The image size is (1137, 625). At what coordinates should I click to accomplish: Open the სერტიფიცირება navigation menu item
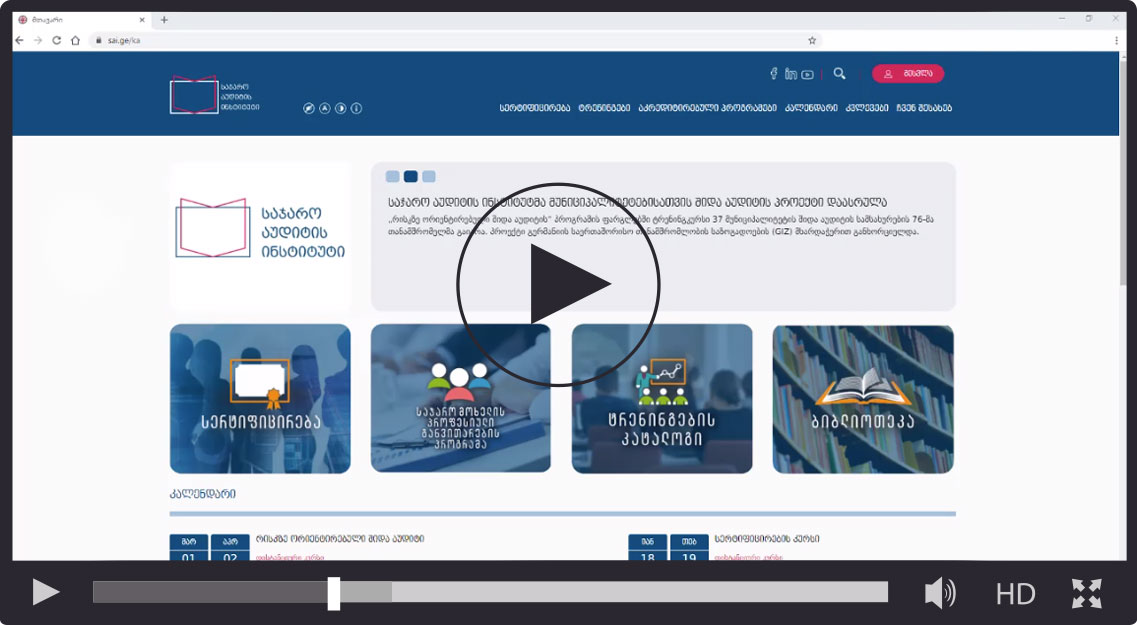(x=534, y=108)
